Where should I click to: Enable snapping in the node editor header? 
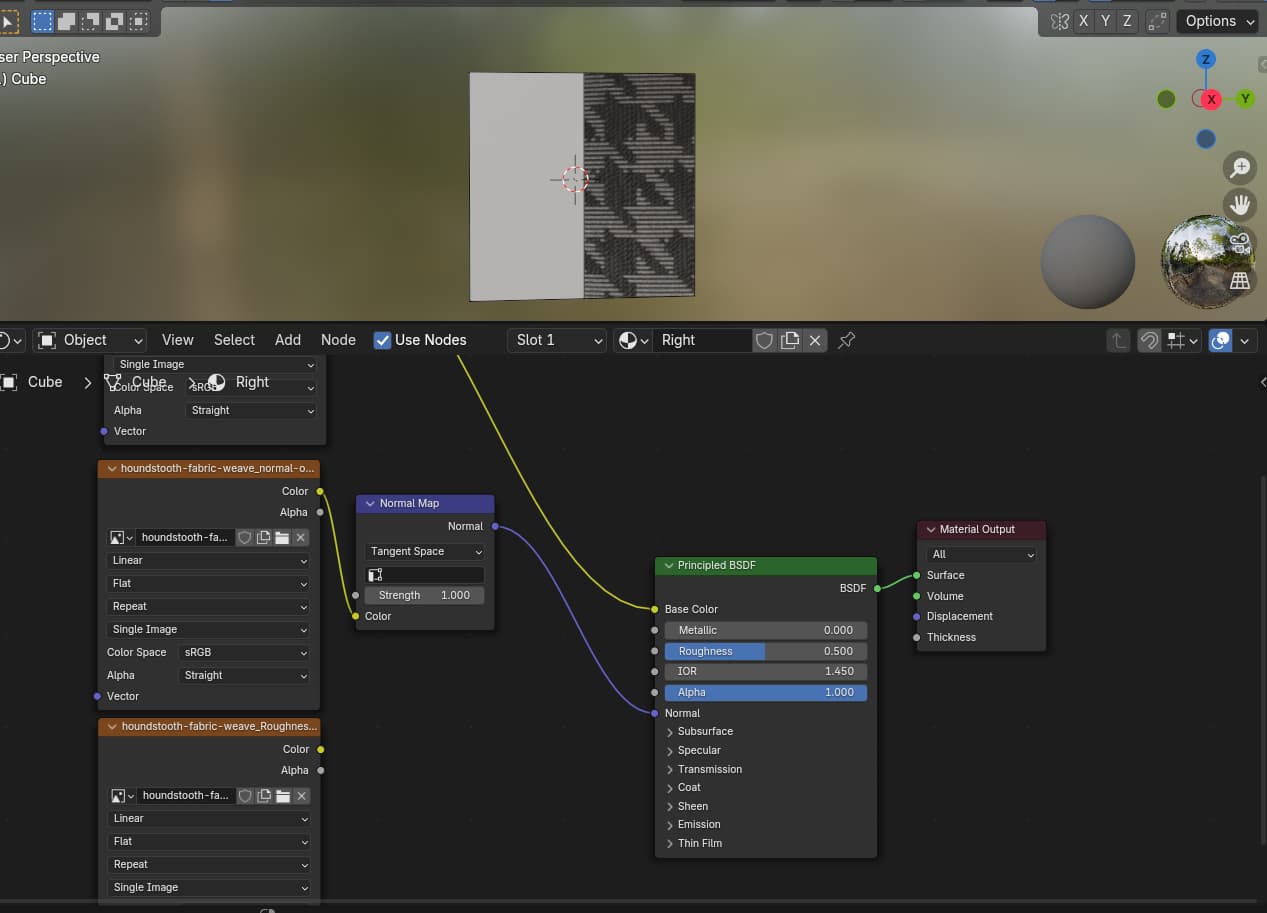(1149, 340)
